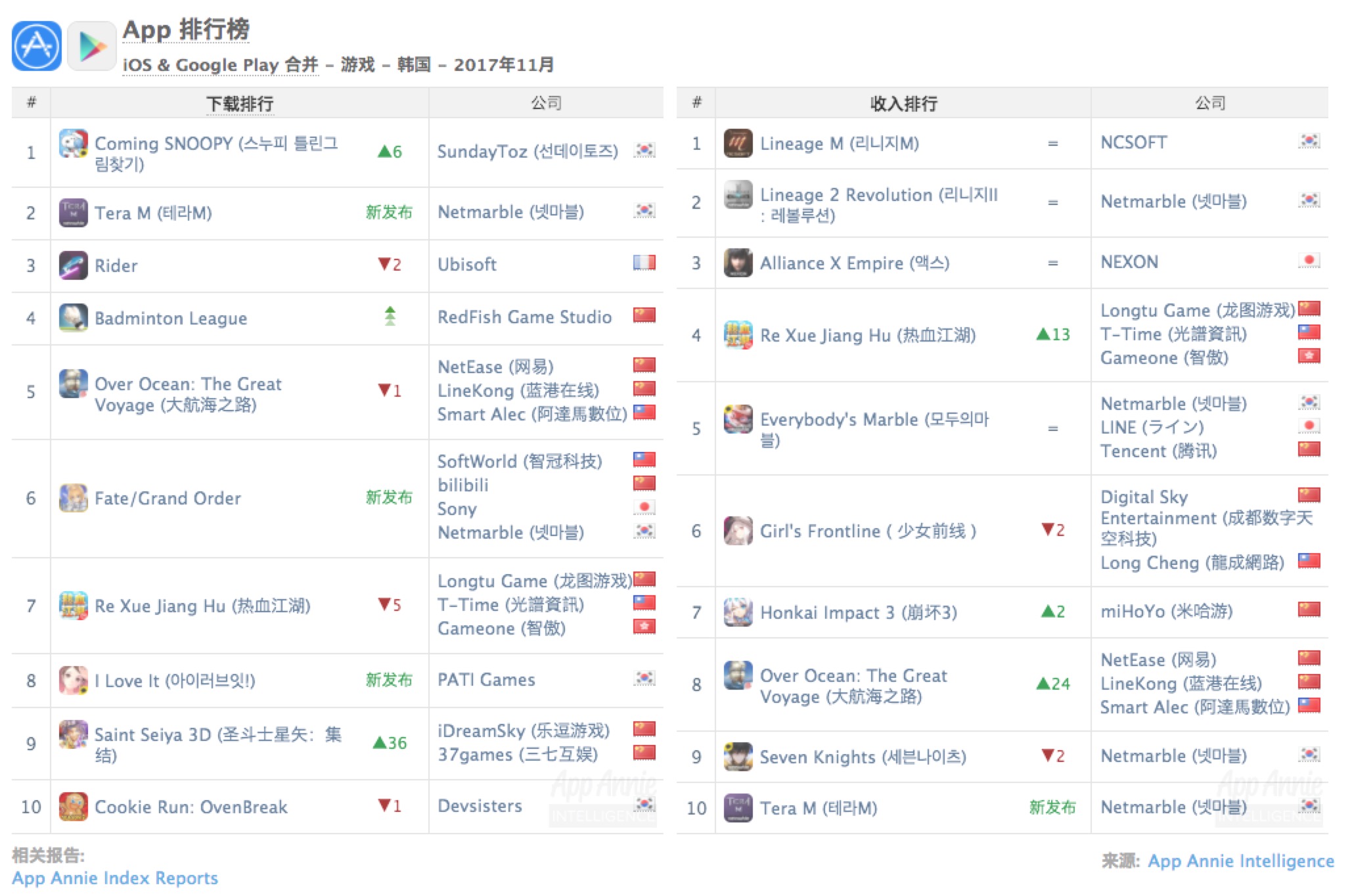Click Re Xue Jiang Hu icon in downloads ranking

[74, 606]
